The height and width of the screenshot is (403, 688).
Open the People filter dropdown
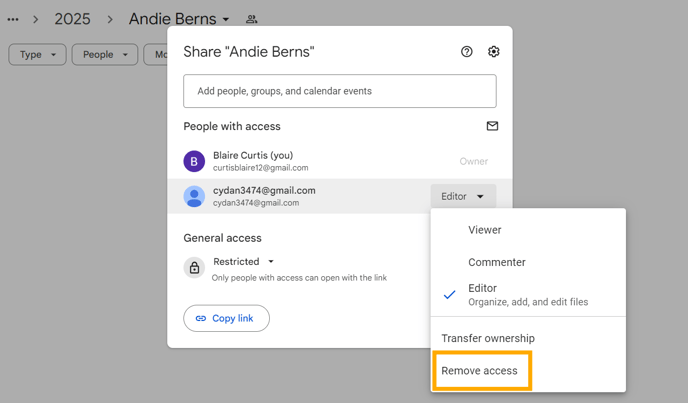click(105, 54)
